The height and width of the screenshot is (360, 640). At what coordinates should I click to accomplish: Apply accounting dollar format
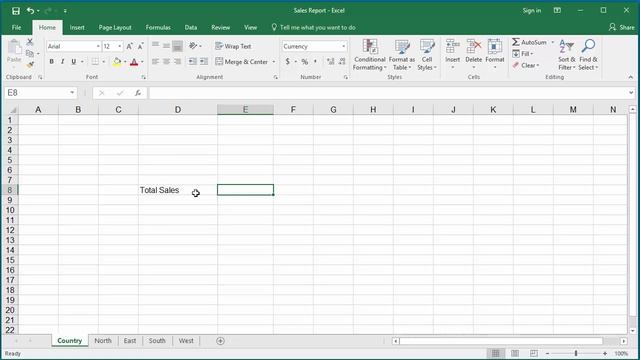(x=288, y=62)
